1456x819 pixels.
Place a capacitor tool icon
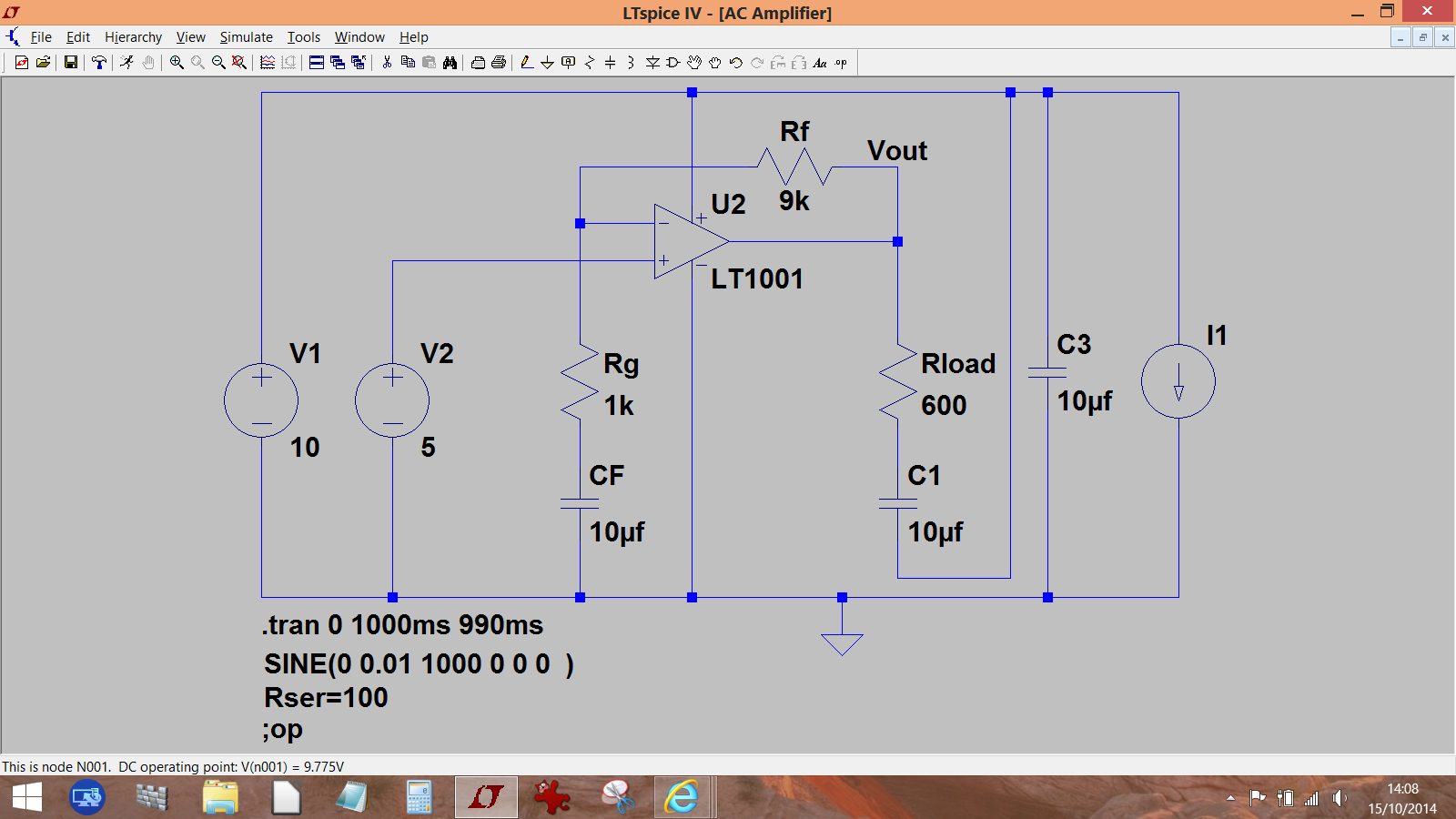tap(610, 63)
